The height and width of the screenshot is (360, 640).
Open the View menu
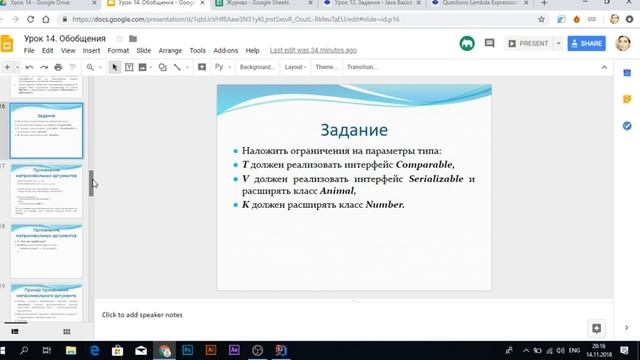pyautogui.click(x=68, y=51)
